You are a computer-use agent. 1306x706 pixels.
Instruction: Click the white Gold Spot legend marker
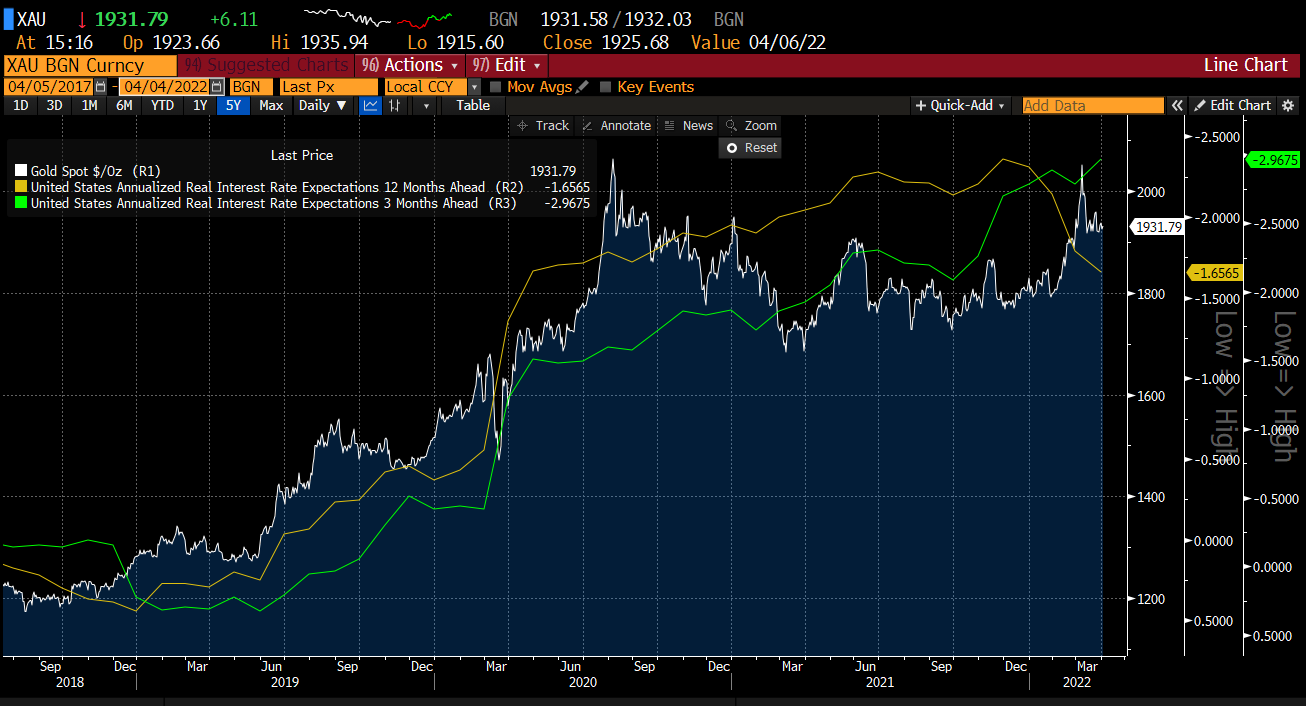(x=21, y=171)
